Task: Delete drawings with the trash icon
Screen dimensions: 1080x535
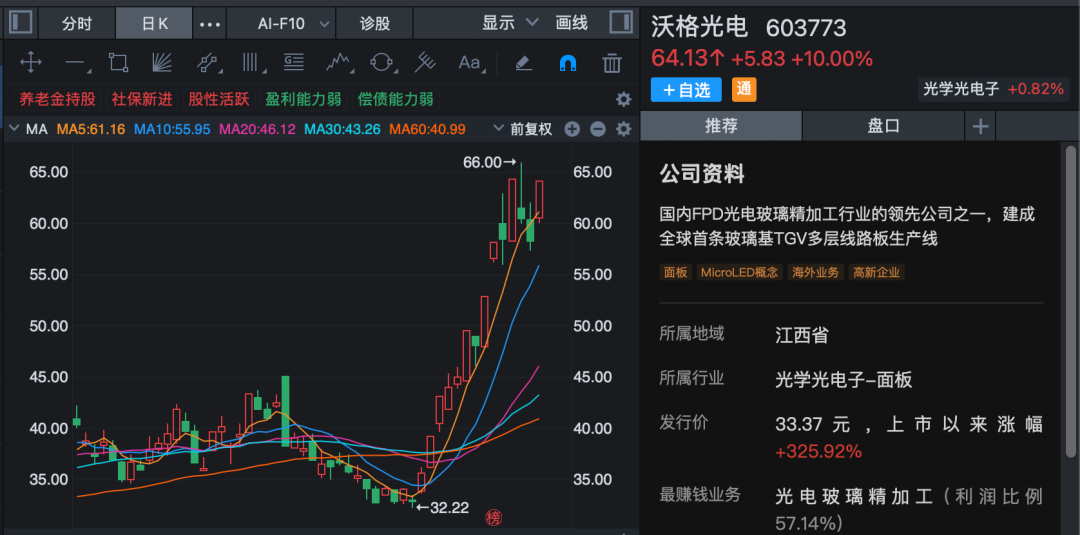Action: (x=612, y=63)
